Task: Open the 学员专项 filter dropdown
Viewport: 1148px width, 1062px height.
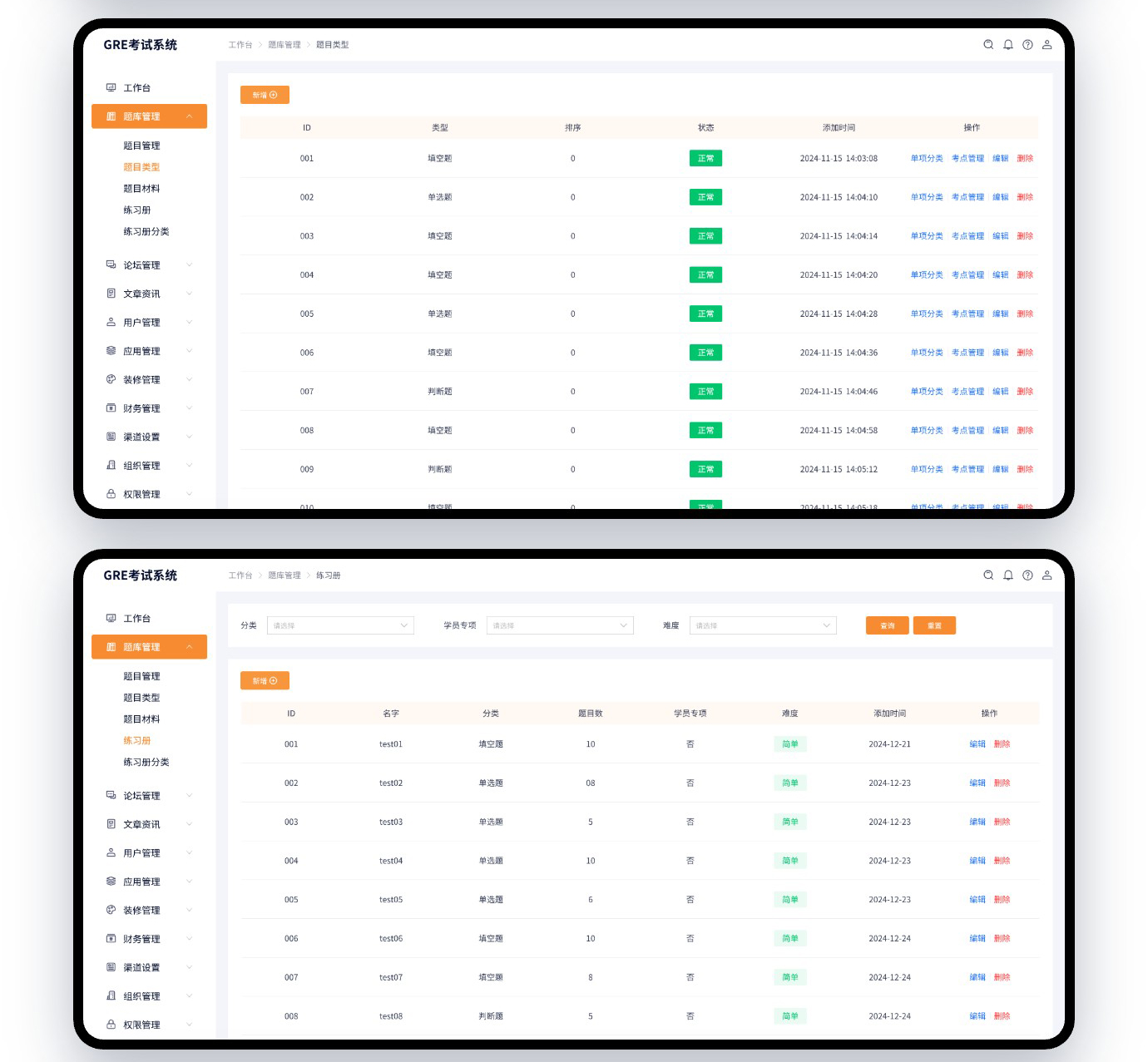Action: tap(560, 625)
